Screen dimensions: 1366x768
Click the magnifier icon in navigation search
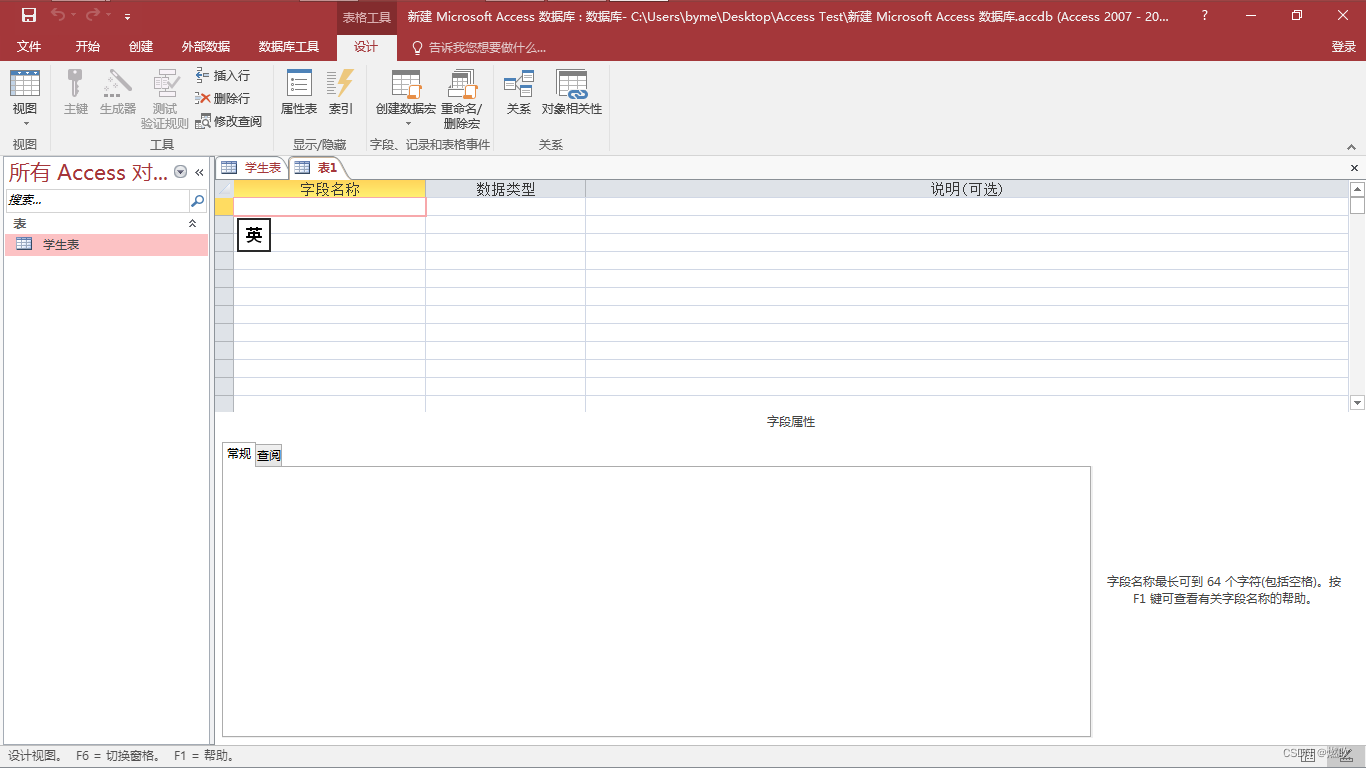pos(197,201)
